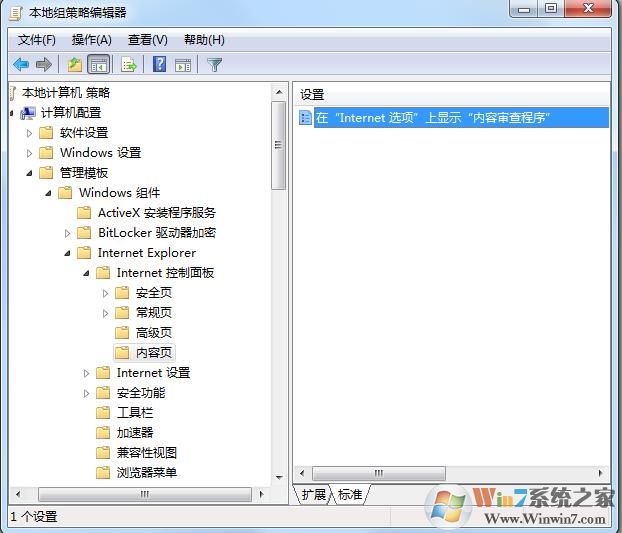Click the Internet Explorer folder icon
Viewport: 622px width, 533px height.
click(84, 253)
